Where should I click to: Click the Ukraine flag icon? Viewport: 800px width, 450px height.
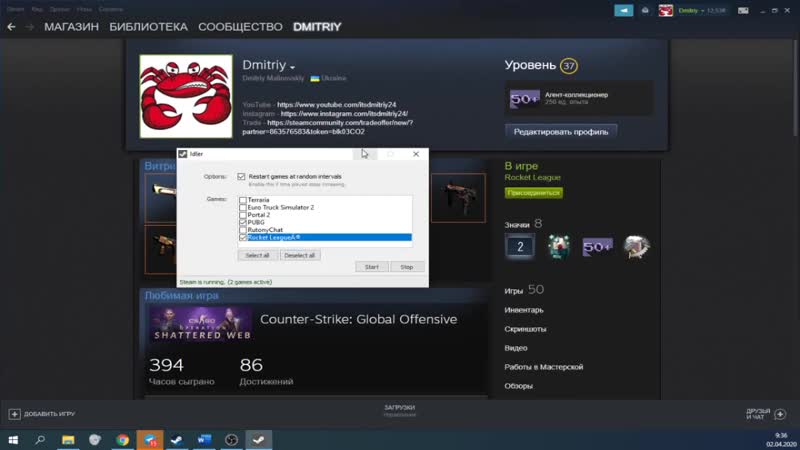click(315, 78)
